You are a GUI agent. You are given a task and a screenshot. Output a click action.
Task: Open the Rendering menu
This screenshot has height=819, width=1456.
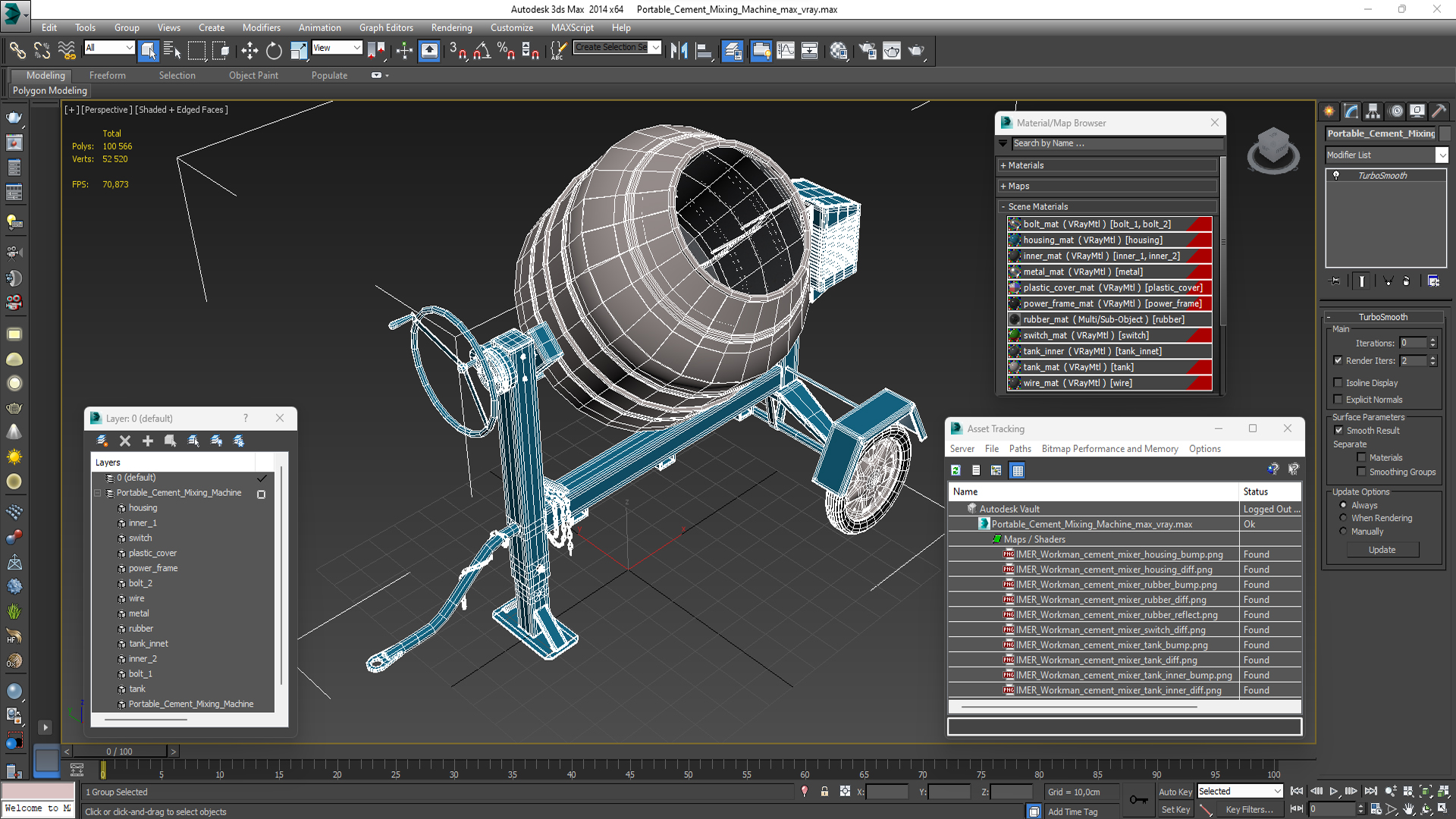click(451, 27)
